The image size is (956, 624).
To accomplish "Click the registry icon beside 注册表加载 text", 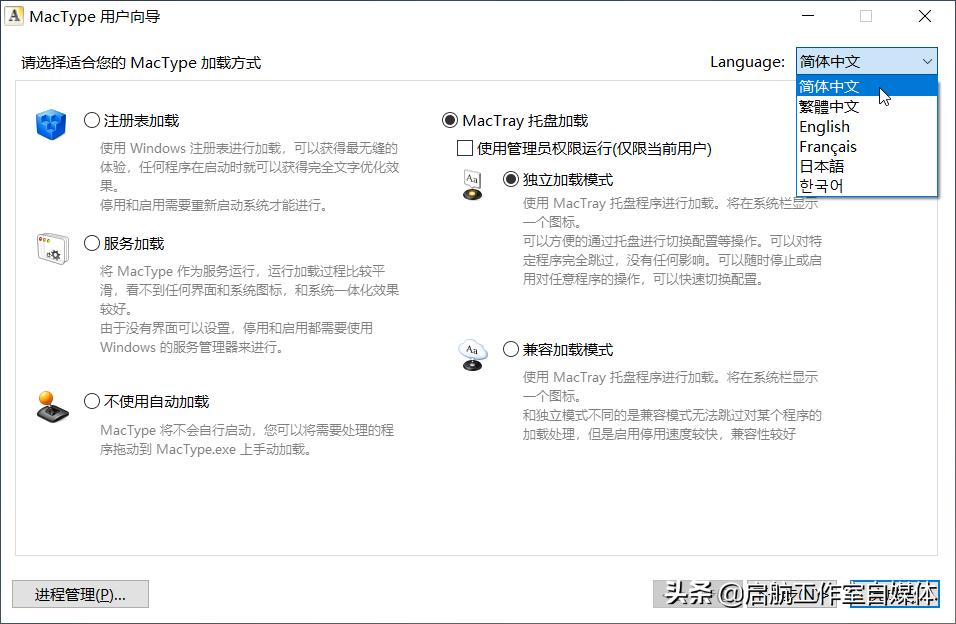I will click(x=51, y=125).
